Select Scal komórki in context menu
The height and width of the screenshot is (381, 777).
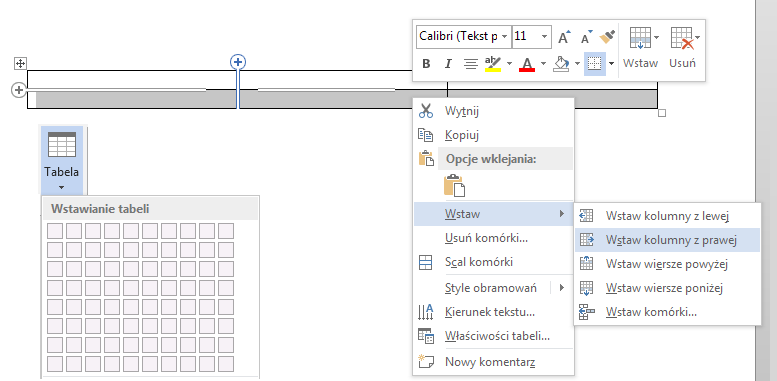(494, 262)
